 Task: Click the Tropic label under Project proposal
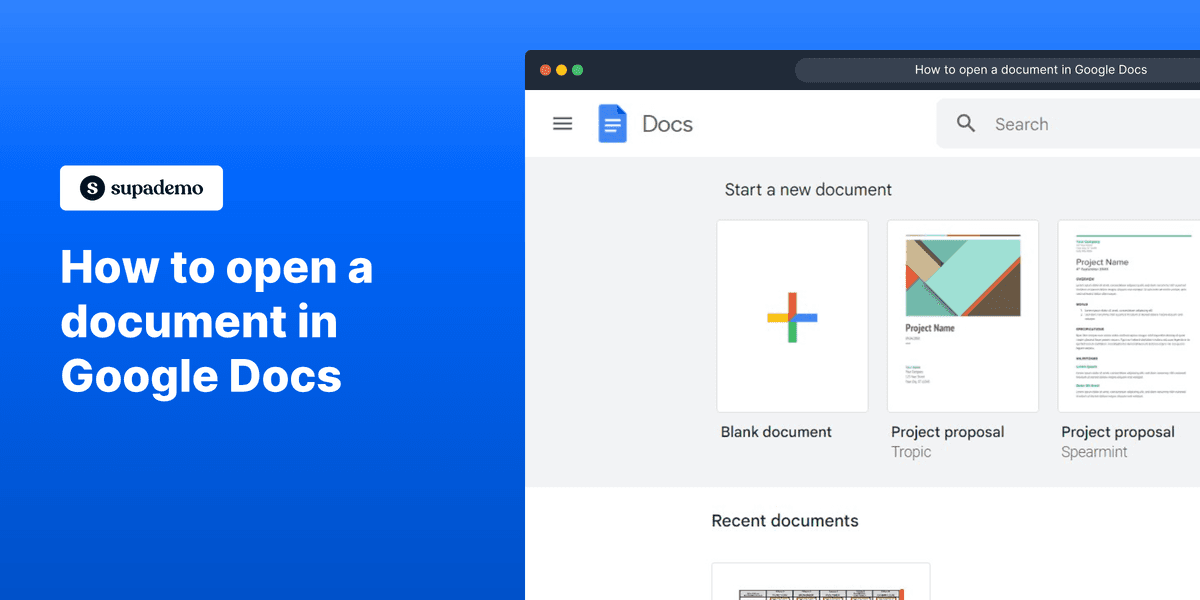point(910,451)
